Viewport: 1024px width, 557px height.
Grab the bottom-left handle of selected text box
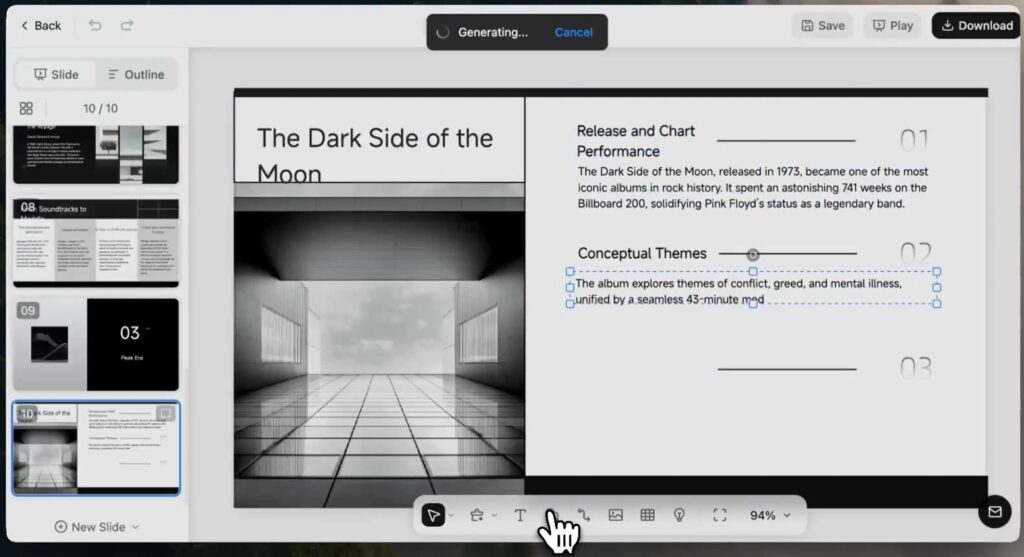pyautogui.click(x=570, y=304)
